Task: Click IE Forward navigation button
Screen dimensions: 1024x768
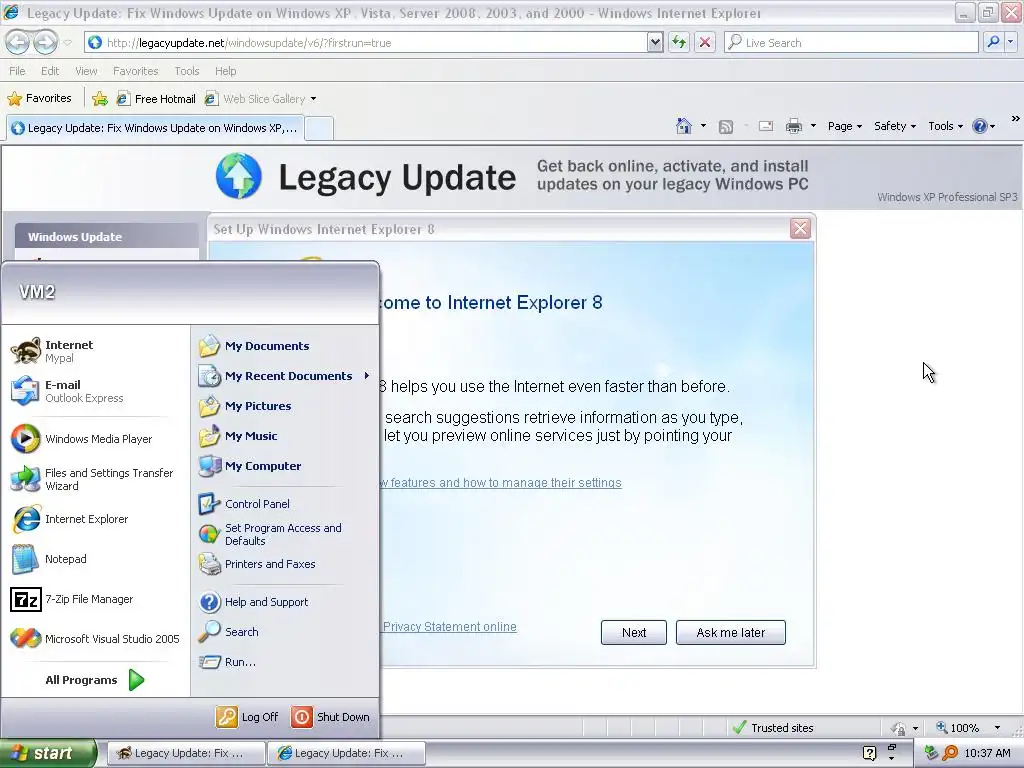Action: click(x=45, y=42)
